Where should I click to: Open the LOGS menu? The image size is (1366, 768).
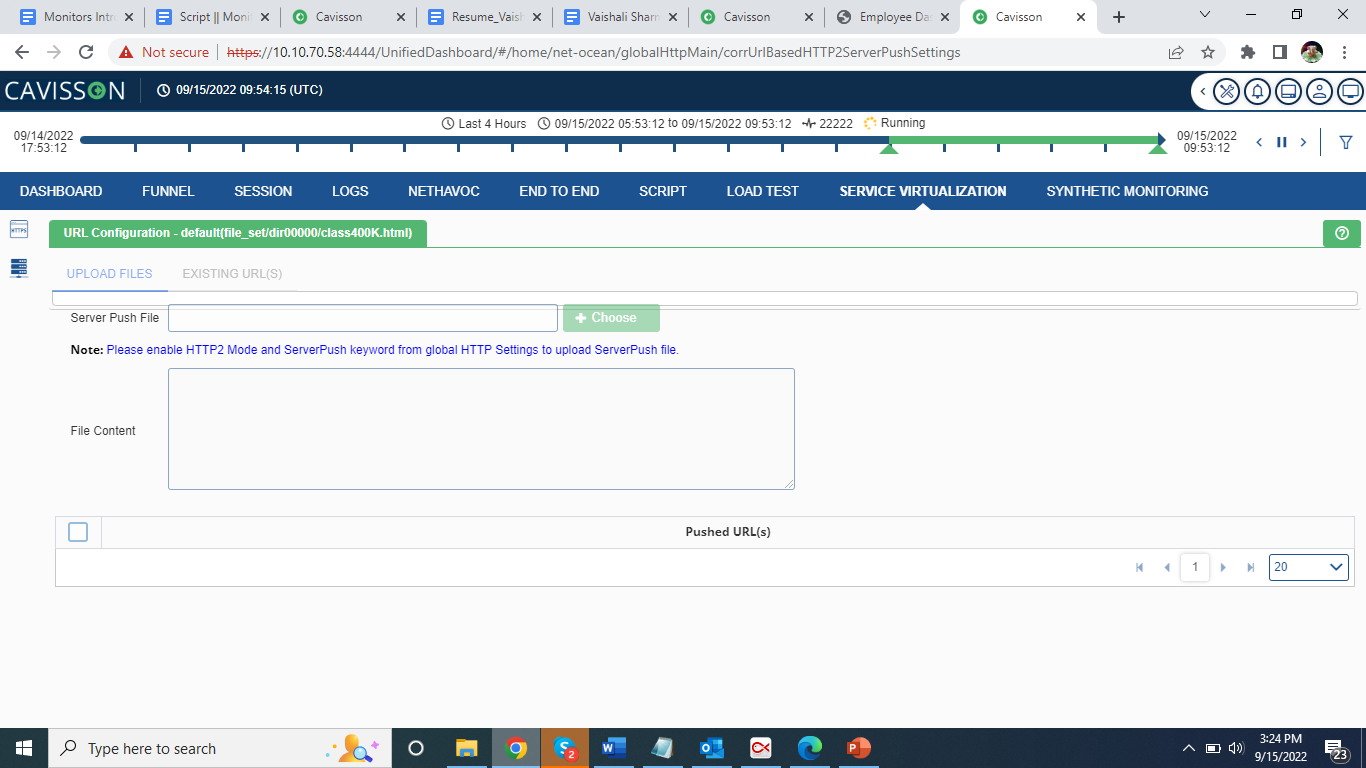pyautogui.click(x=350, y=191)
